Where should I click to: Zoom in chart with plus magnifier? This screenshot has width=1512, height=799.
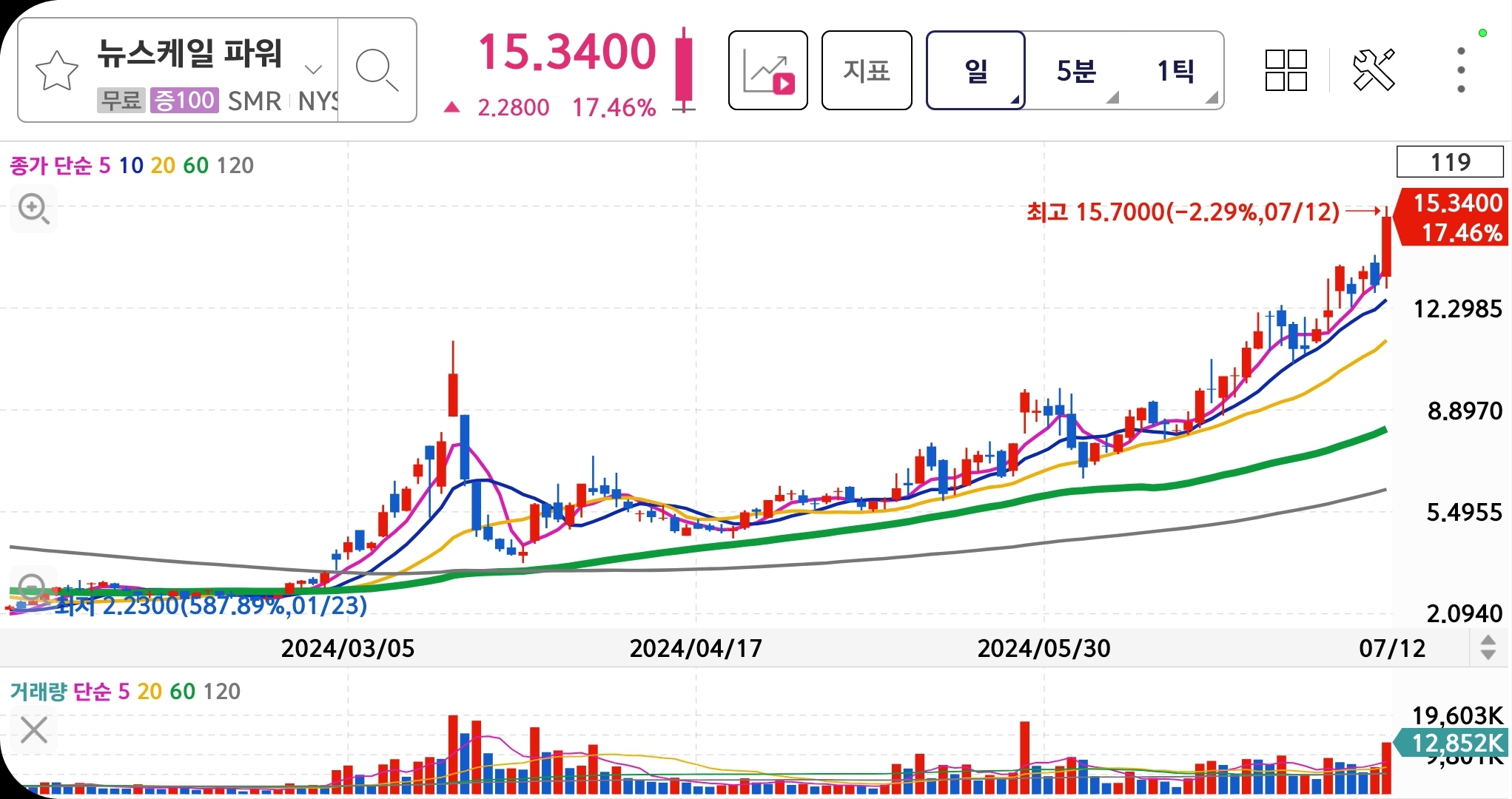coord(33,209)
